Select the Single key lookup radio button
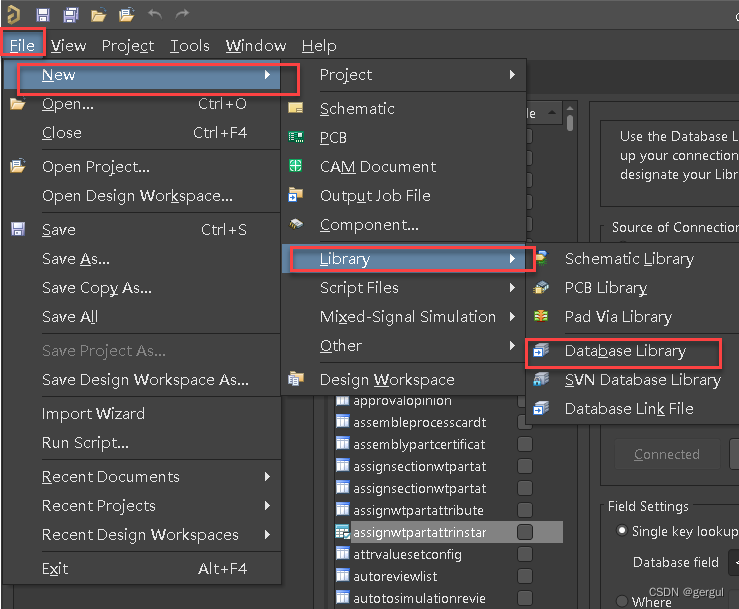 622,531
